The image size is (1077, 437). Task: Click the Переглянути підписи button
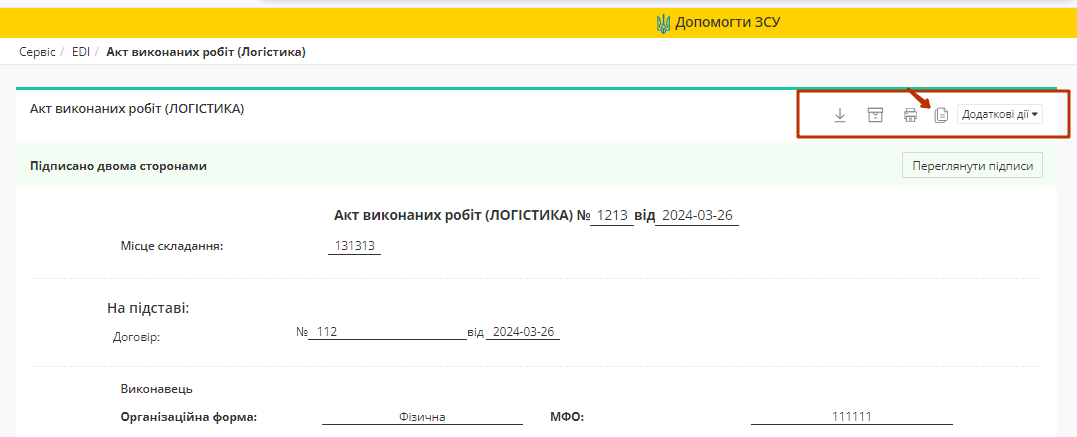(972, 166)
